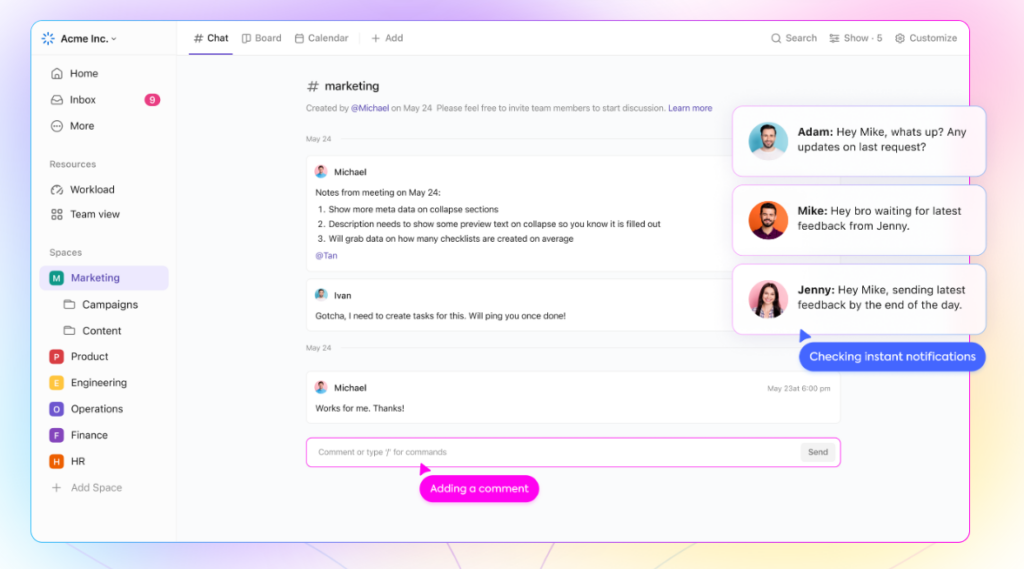The height and width of the screenshot is (569, 1024).
Task: Open Workload gauge icon
Action: coord(57,189)
